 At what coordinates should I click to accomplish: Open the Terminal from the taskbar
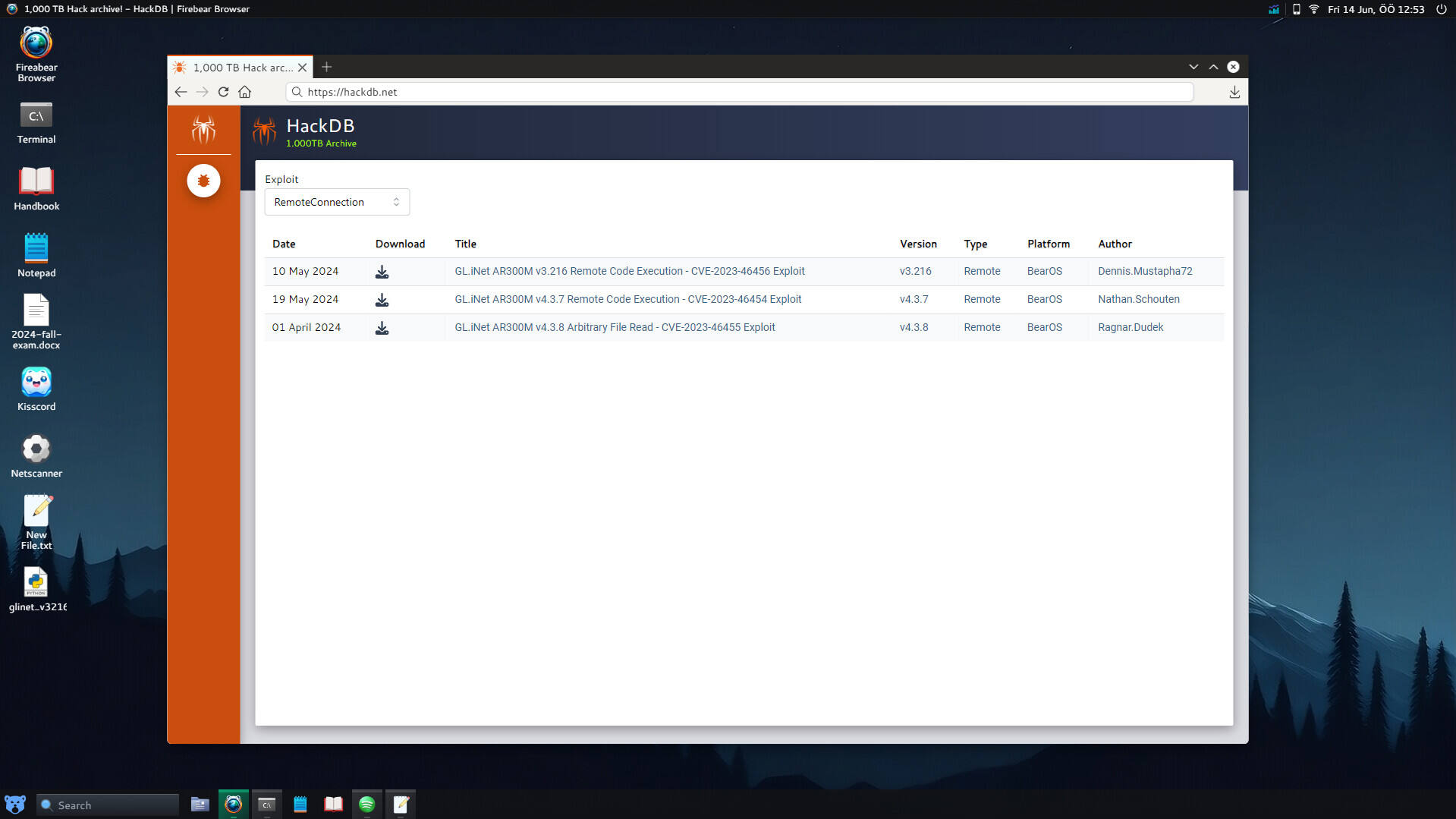[266, 804]
